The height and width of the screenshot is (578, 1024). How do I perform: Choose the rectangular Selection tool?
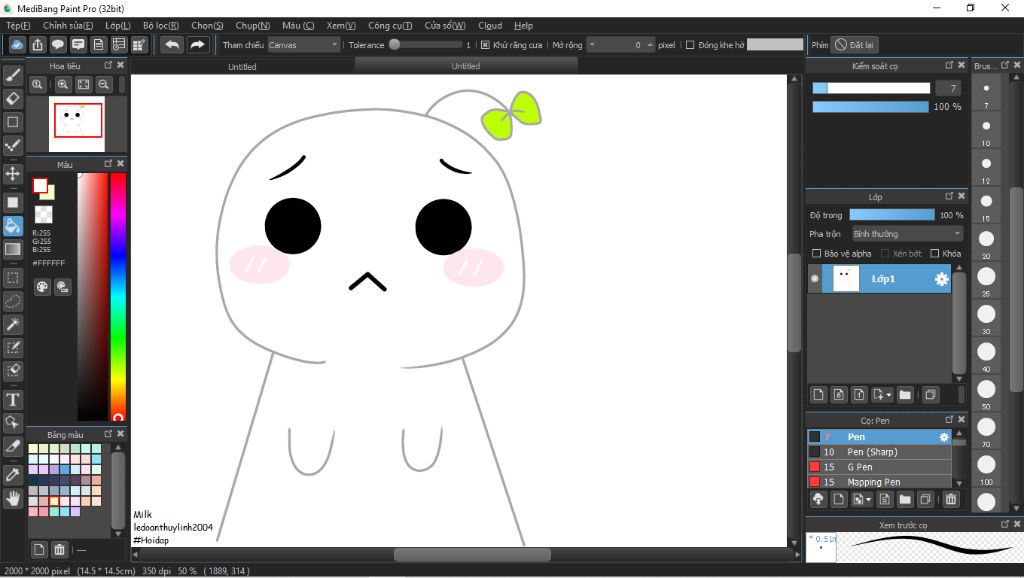click(12, 278)
